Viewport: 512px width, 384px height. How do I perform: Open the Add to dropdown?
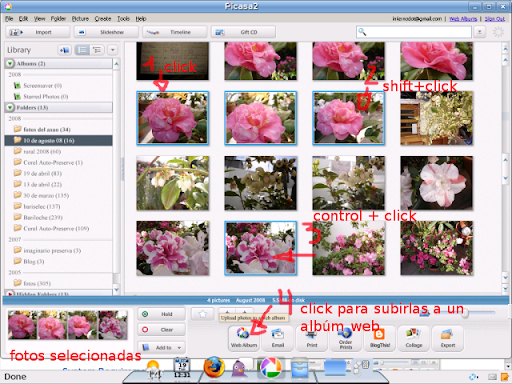tap(162, 348)
